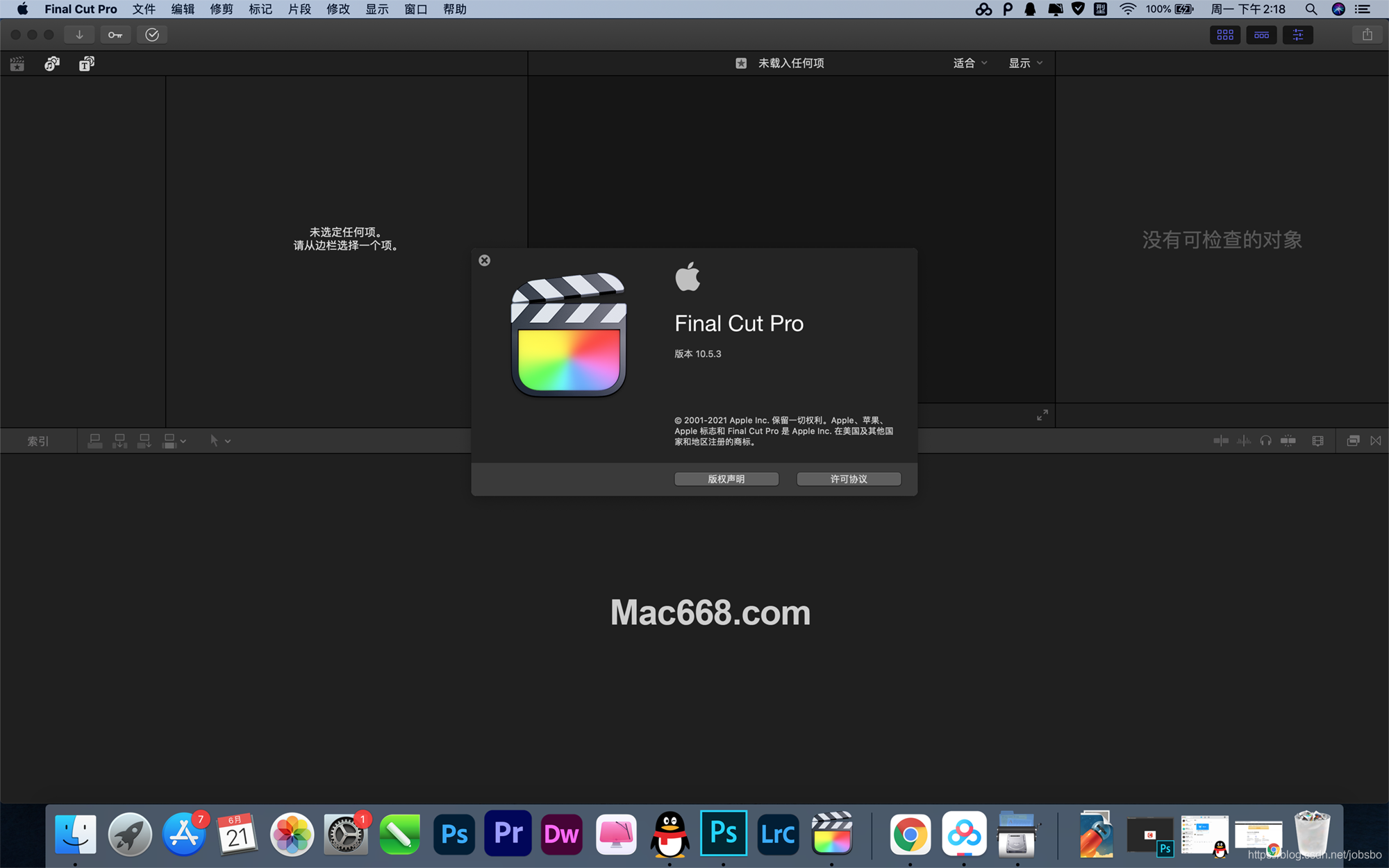This screenshot has height=868, width=1389.
Task: Open Premiere Pro from the Dock
Action: pos(508,833)
